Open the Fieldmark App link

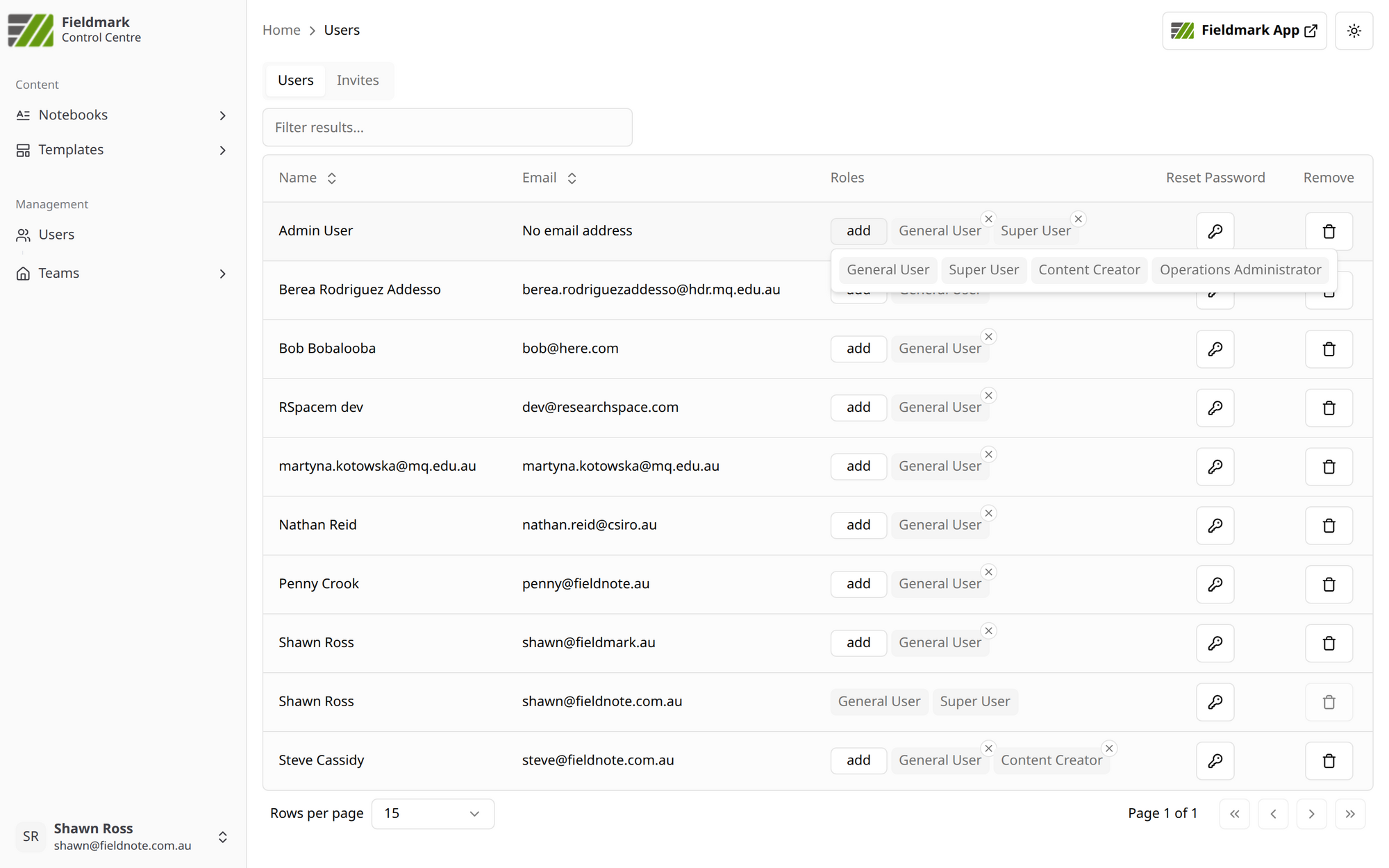[x=1243, y=31]
